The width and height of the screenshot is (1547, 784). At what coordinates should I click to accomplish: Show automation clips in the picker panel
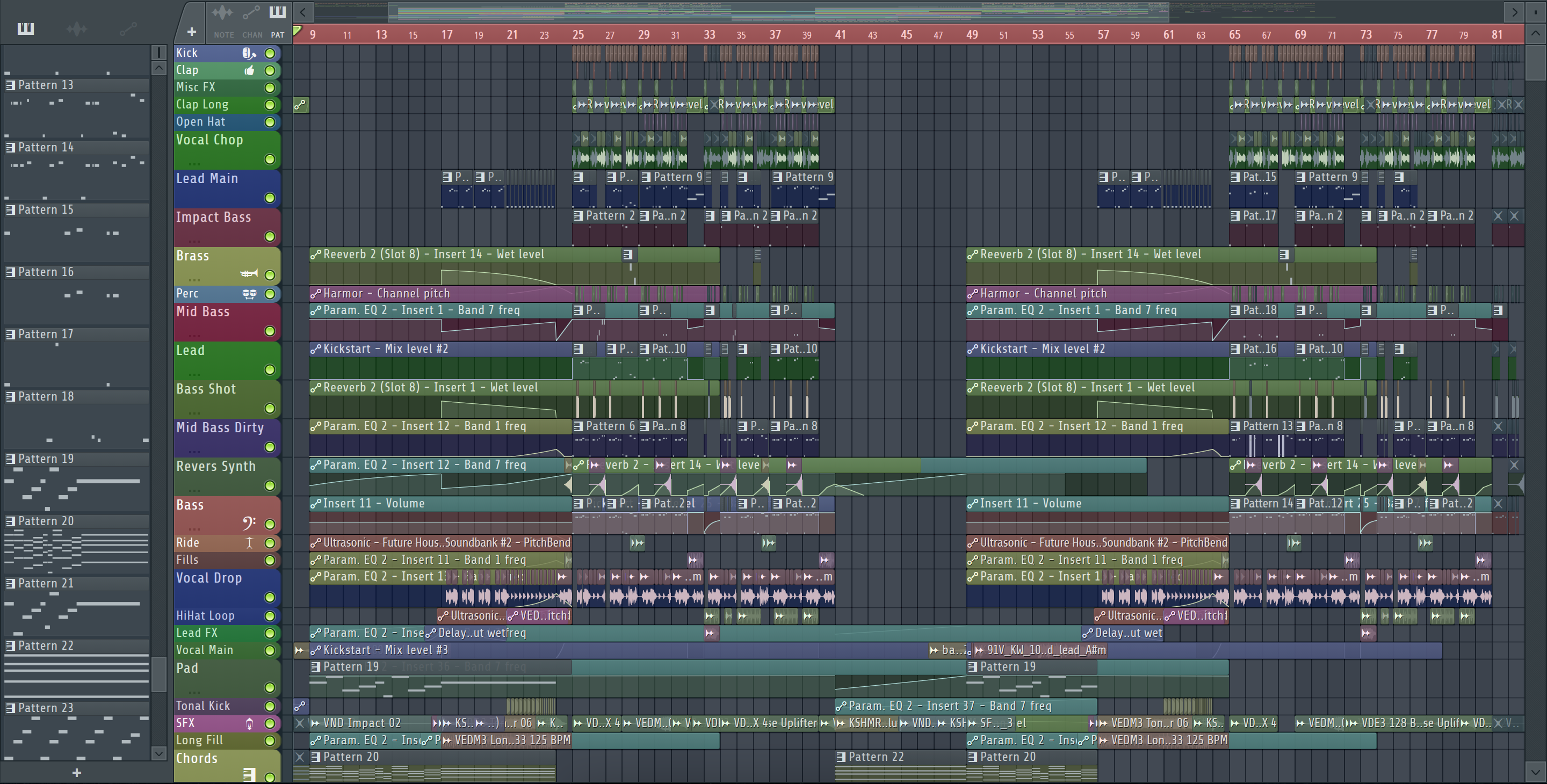[128, 28]
